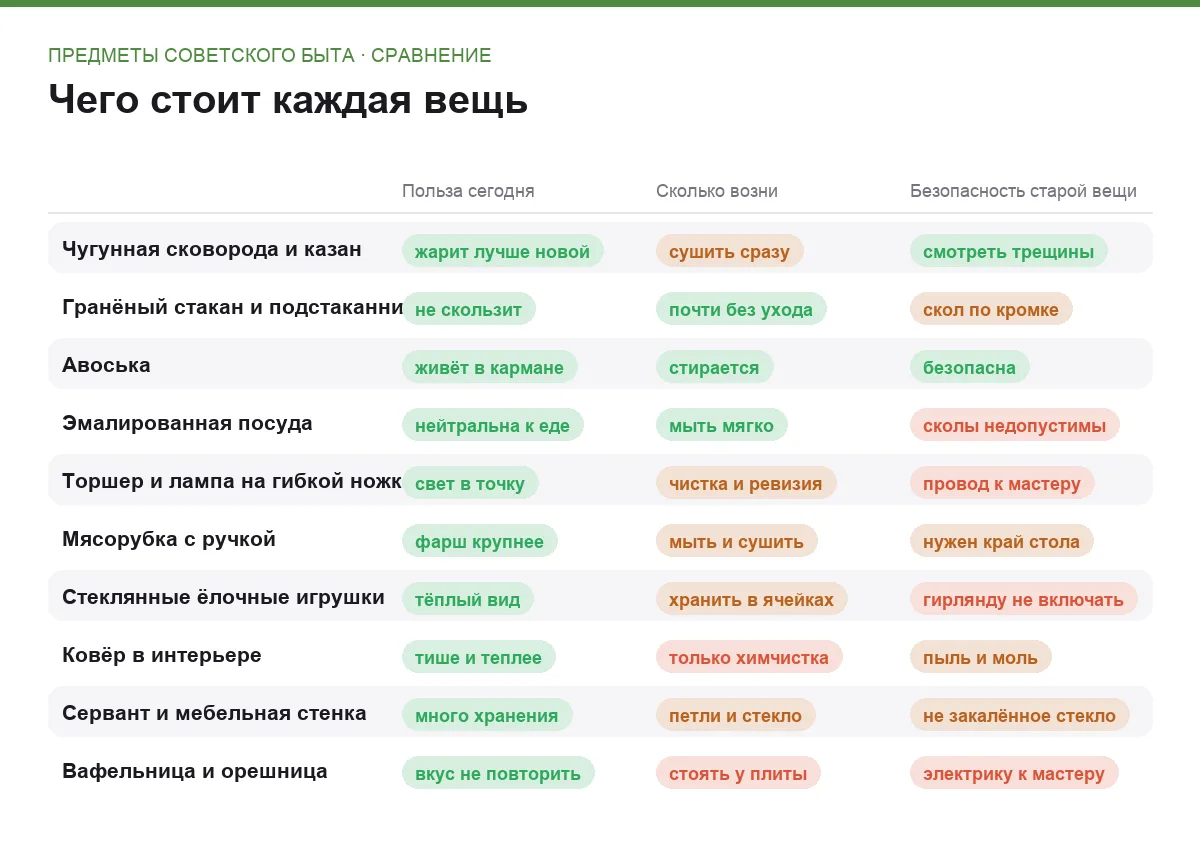Click the pill 'не скользит'
1200x850 pixels.
click(469, 309)
